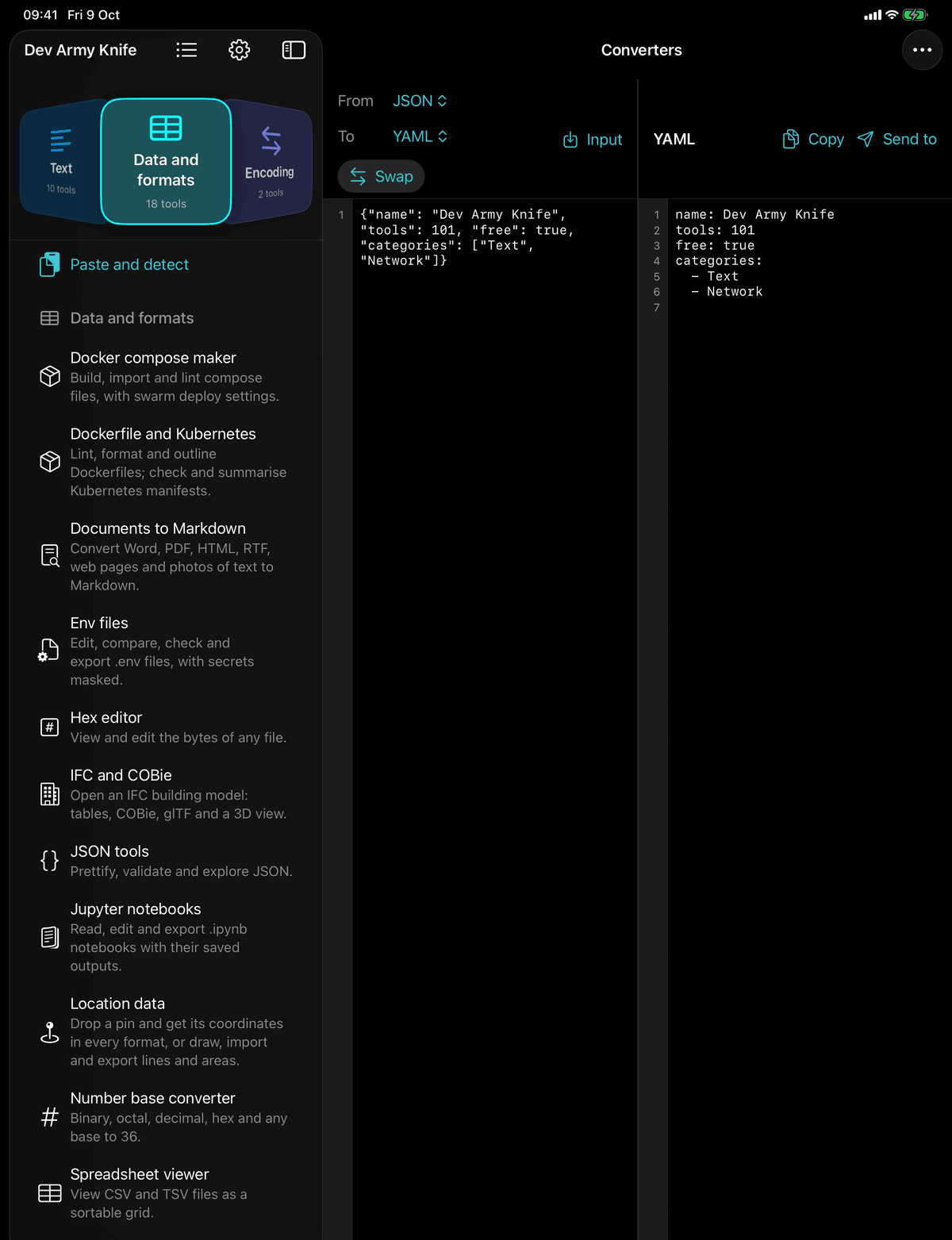Click the Env files icon

pos(49,651)
